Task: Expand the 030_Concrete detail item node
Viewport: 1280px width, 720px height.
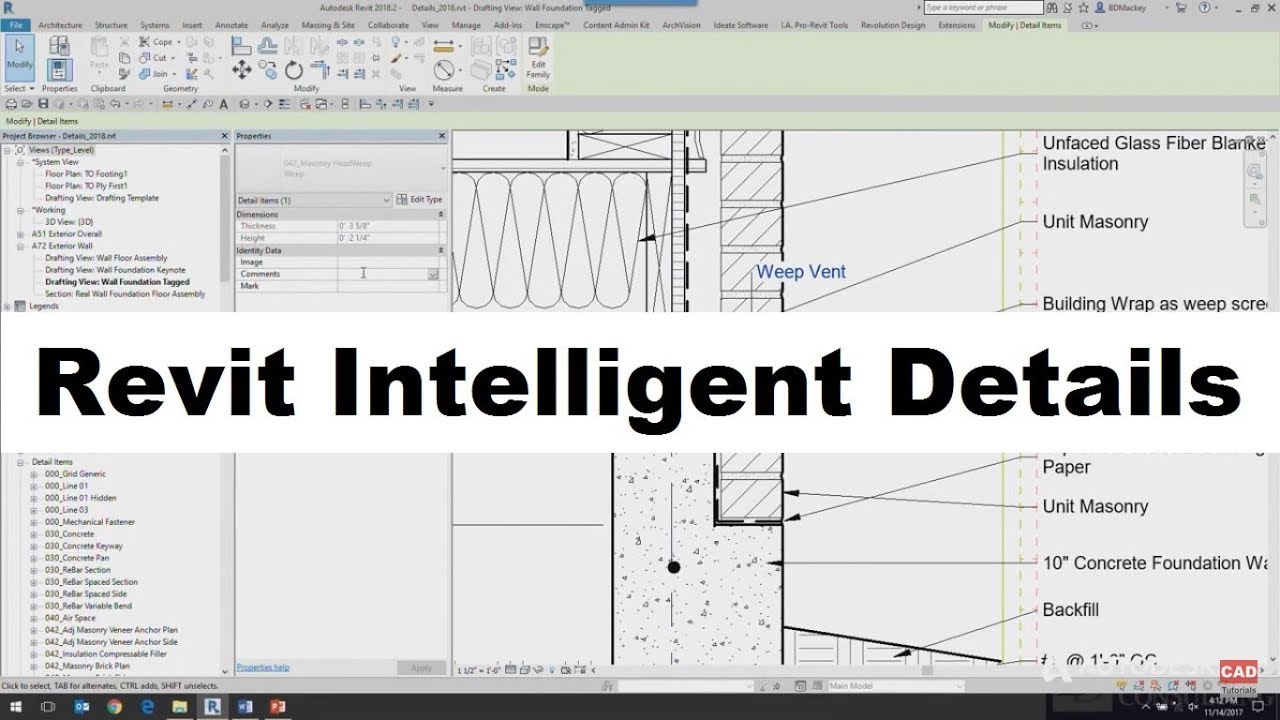Action: (x=33, y=534)
